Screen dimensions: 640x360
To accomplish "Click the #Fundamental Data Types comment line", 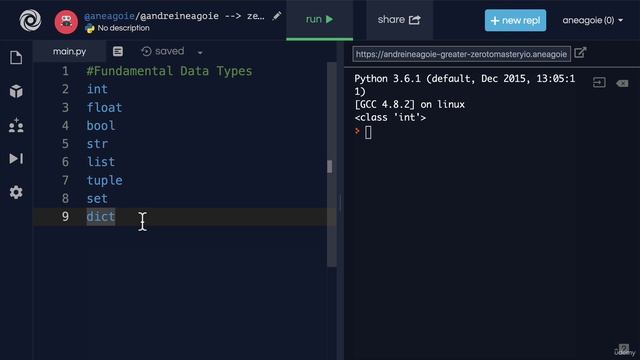I will coord(169,71).
